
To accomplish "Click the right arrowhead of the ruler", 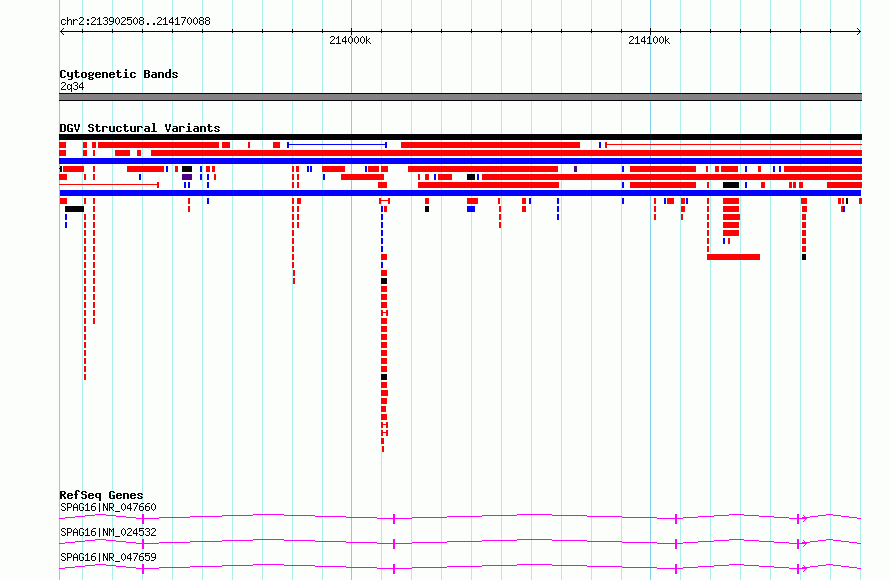I will [x=859, y=32].
